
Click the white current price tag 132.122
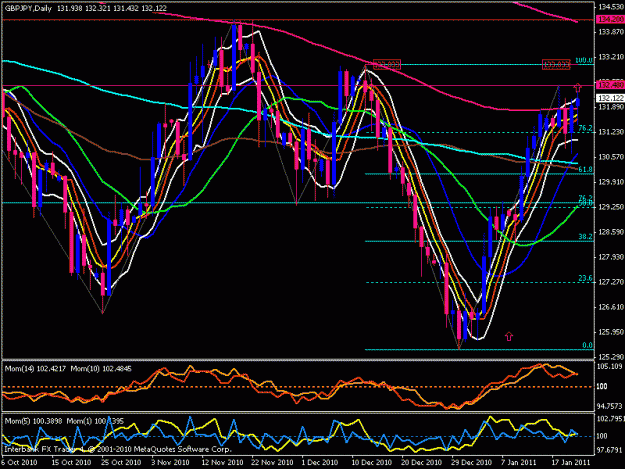pos(610,98)
